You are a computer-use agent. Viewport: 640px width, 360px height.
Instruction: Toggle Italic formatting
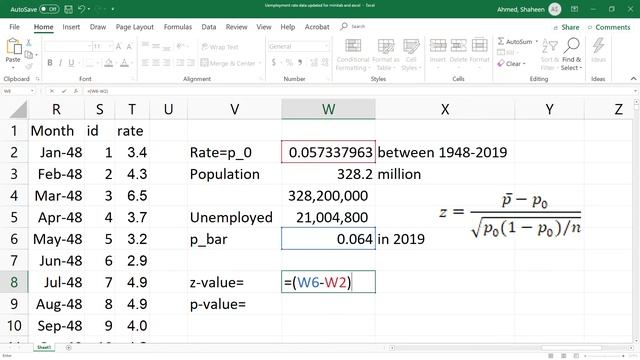point(60,63)
